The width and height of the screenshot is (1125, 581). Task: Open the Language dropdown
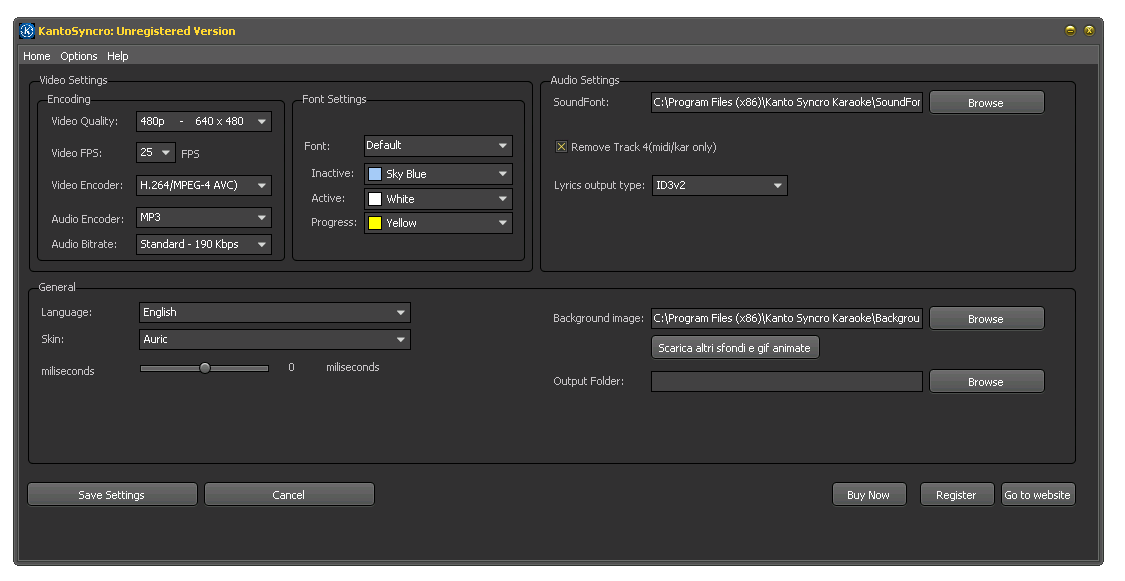[x=275, y=313]
